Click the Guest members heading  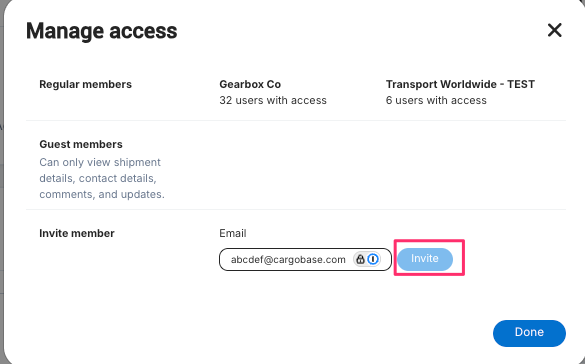[x=81, y=144]
